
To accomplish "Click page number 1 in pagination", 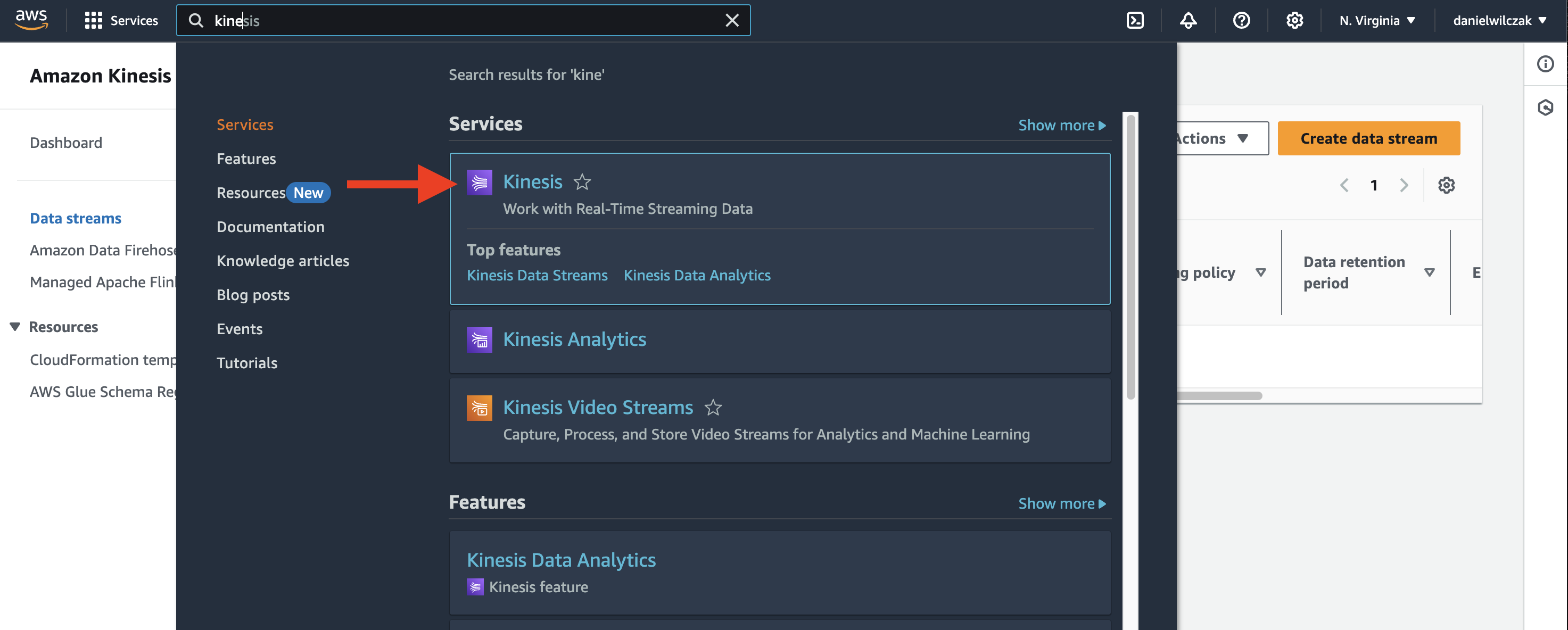I will click(1373, 185).
